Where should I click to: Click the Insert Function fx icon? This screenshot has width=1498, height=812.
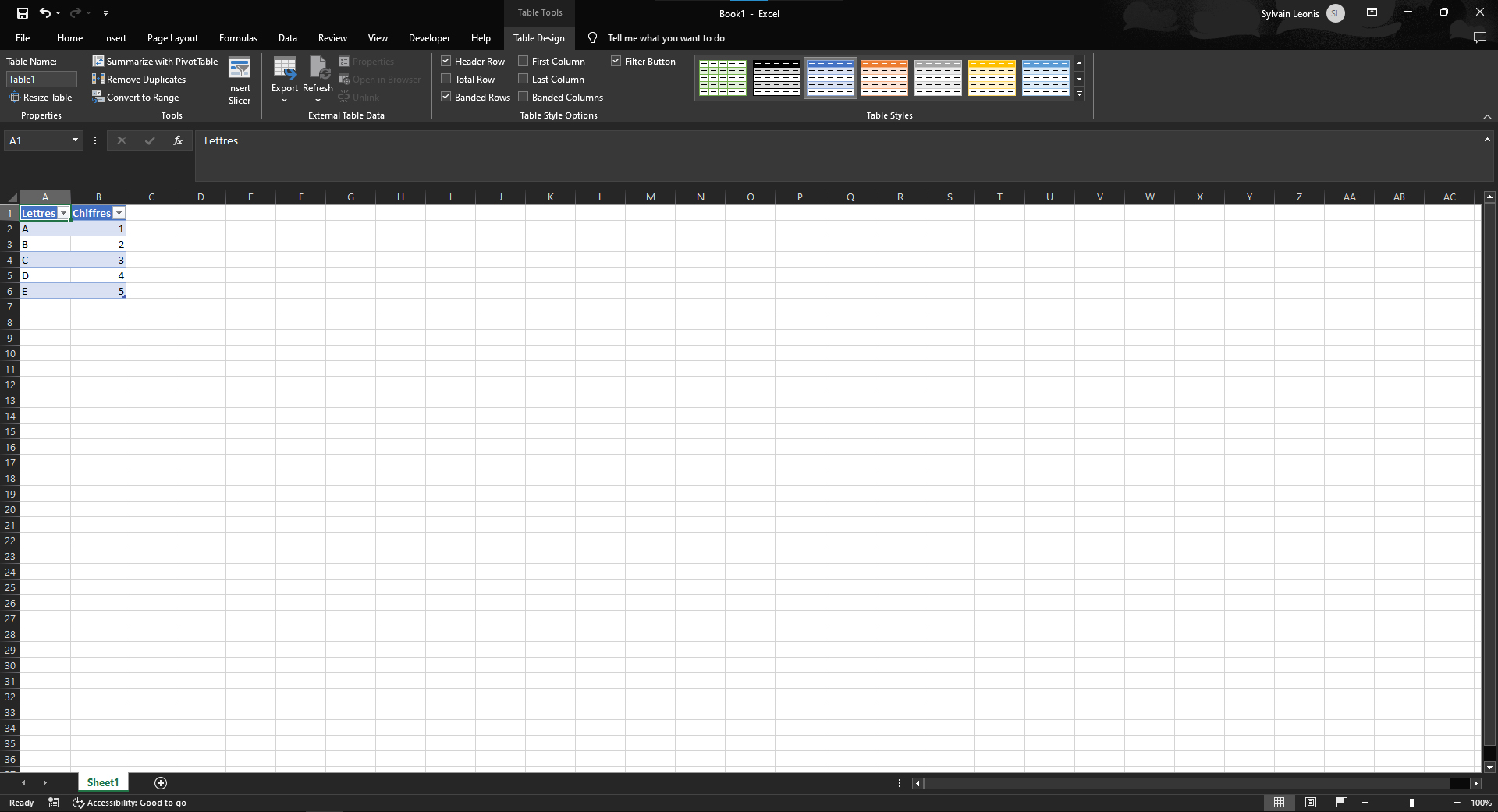click(178, 140)
